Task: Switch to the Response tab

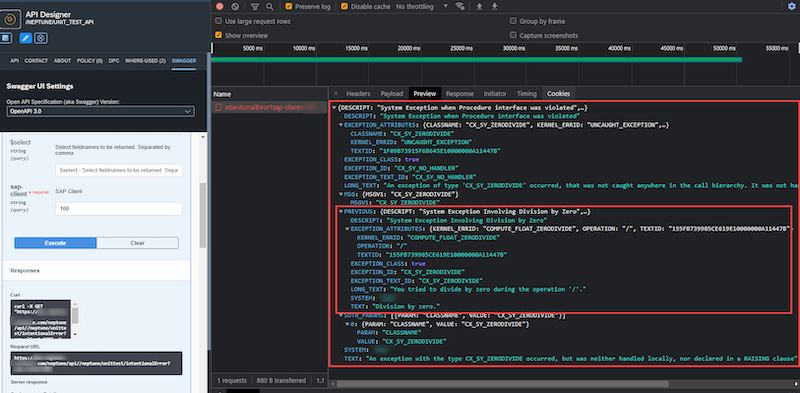Action: point(460,93)
